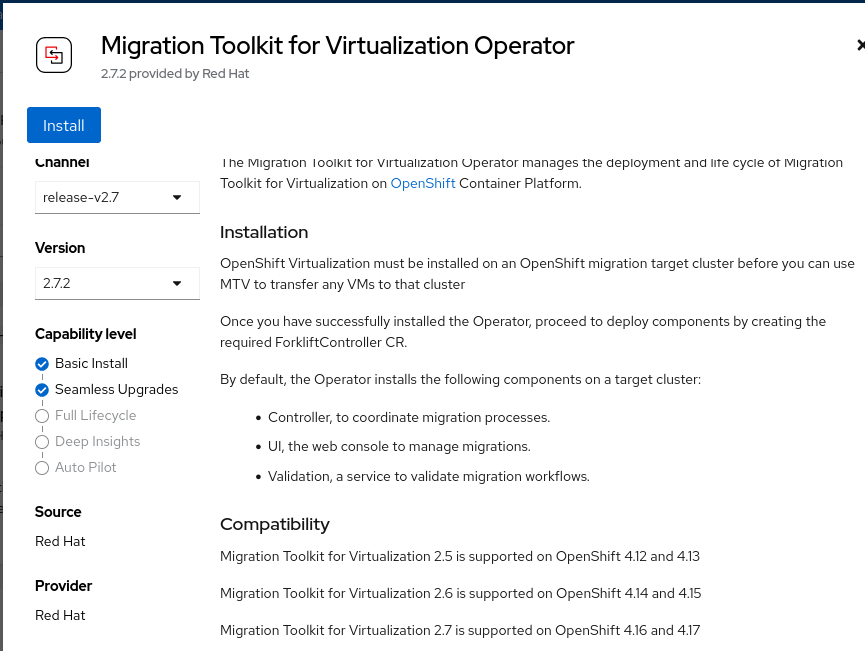Close the operator details panel

[859, 45]
